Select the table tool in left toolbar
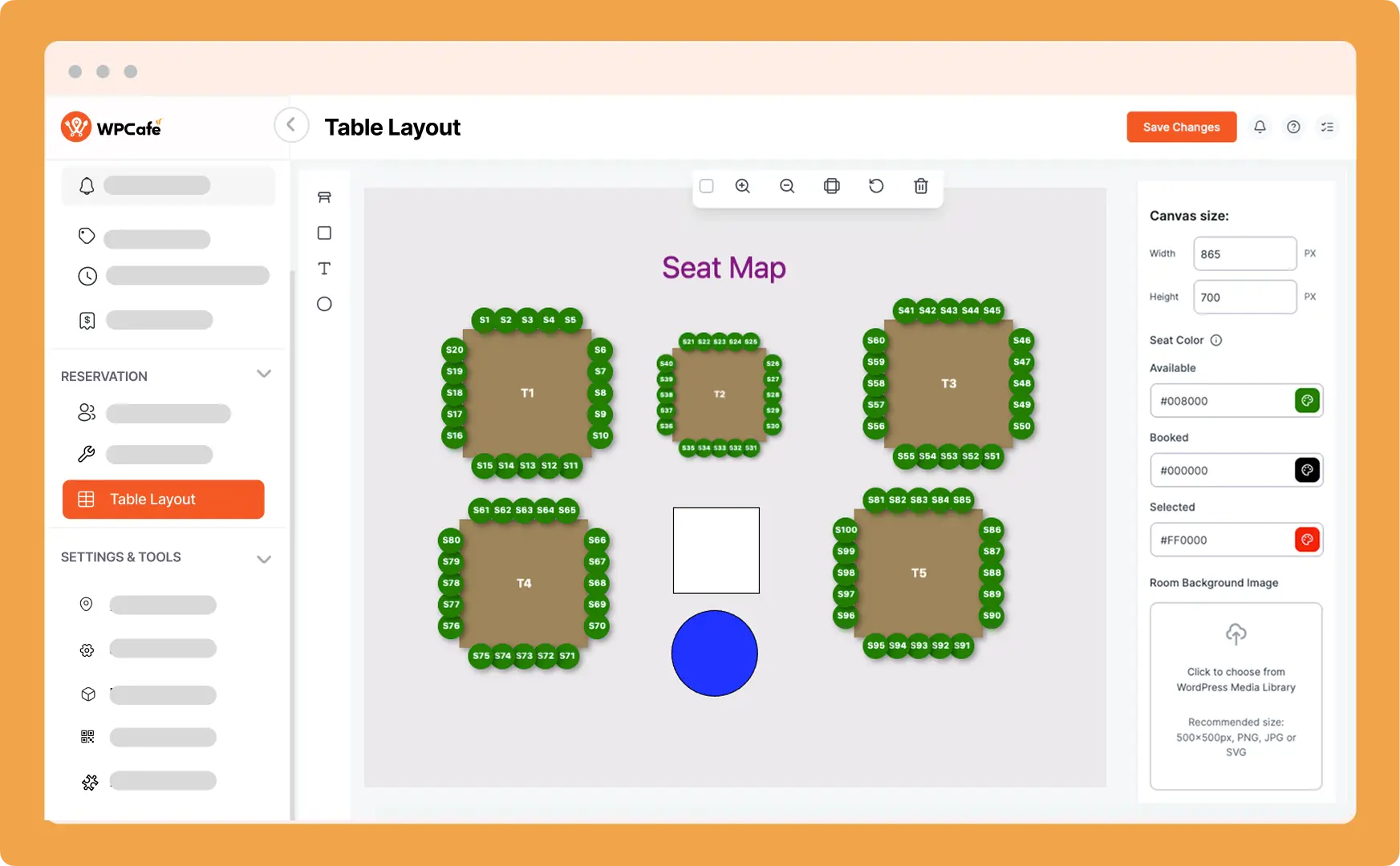The width and height of the screenshot is (1400, 866). (324, 197)
